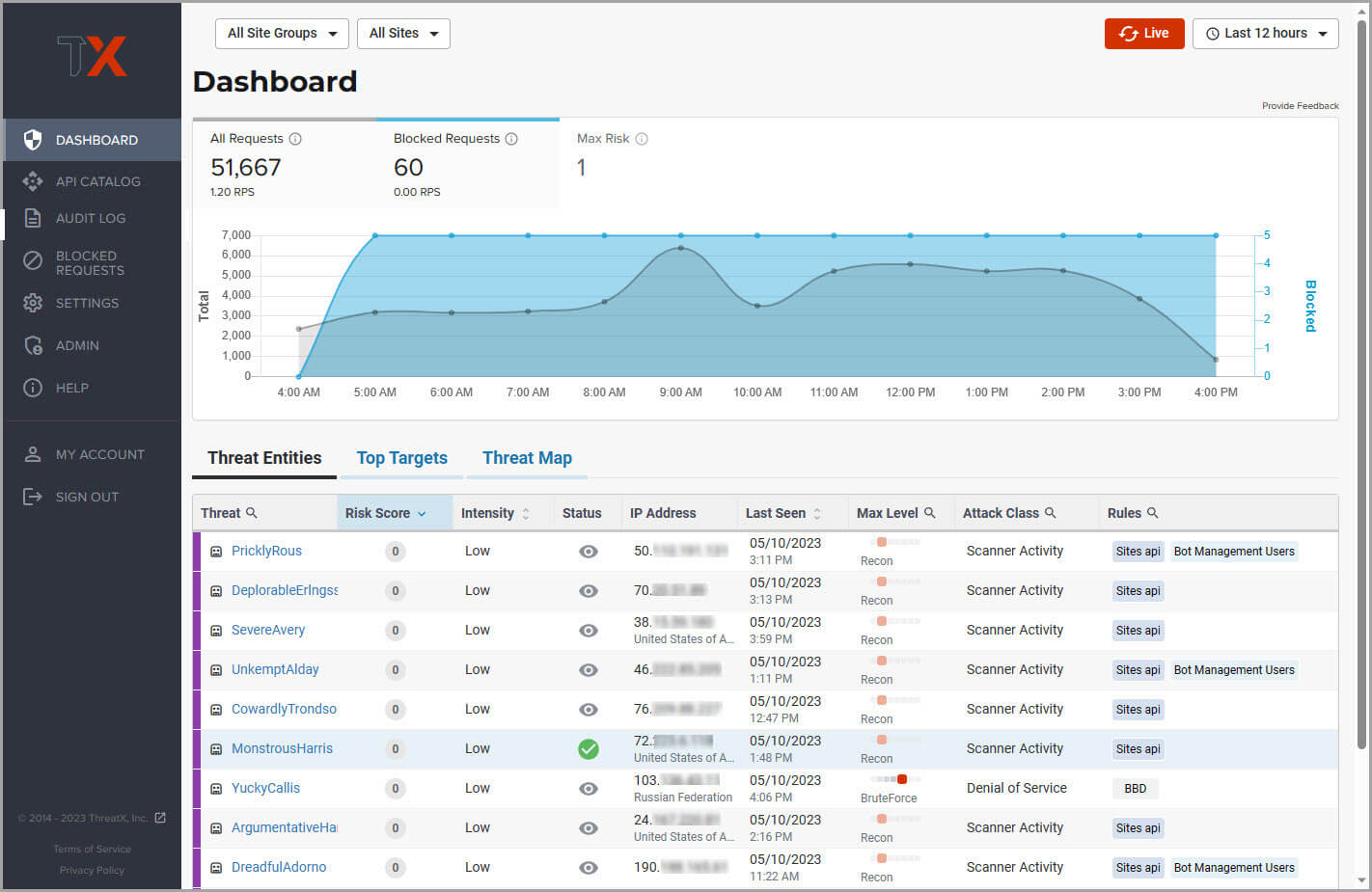
Task: Click the Audit Log document icon
Action: coord(33,218)
